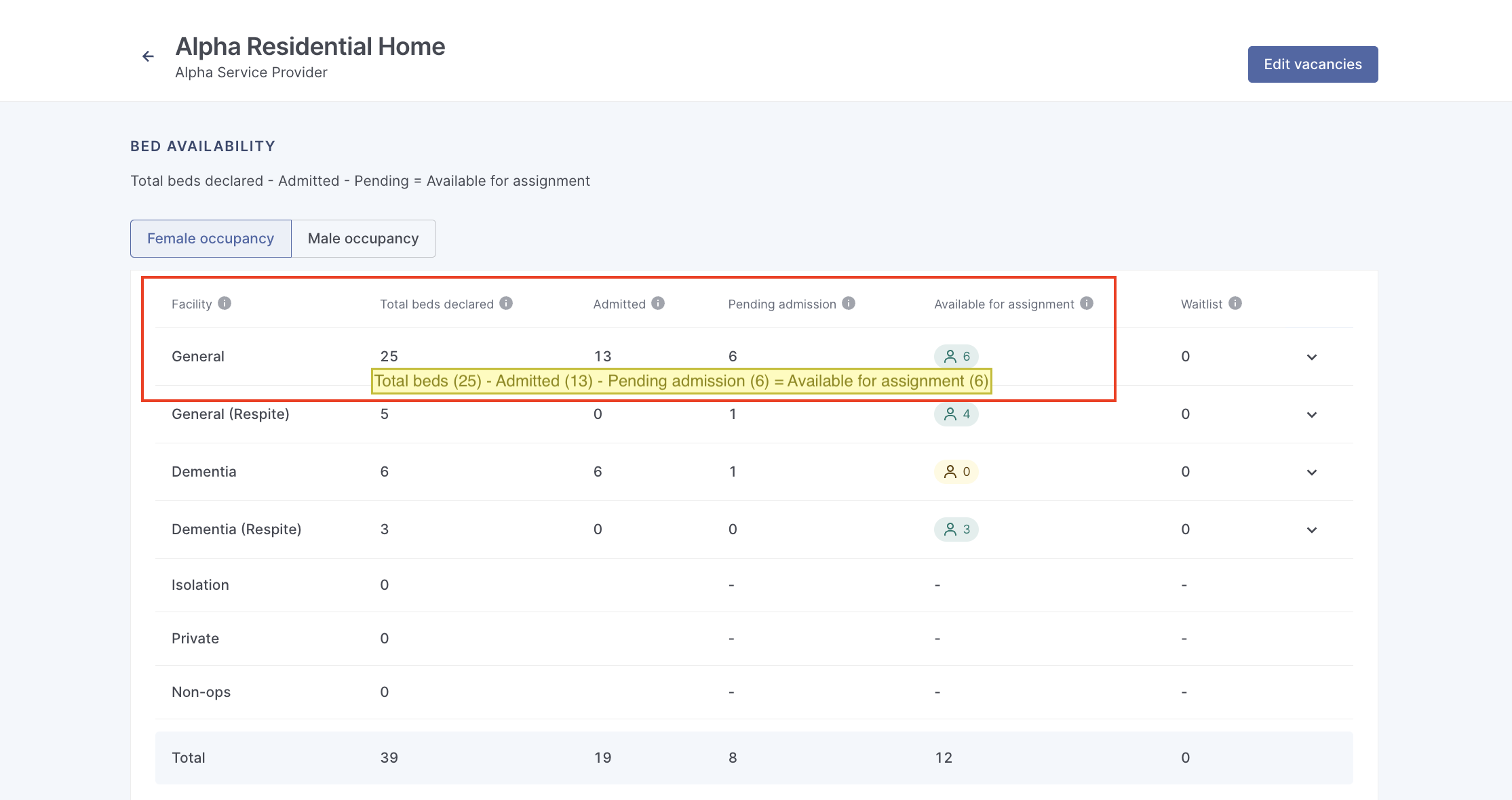Viewport: 1512px width, 800px height.
Task: Click General (Respite) availability badge showing 4
Action: (x=956, y=414)
